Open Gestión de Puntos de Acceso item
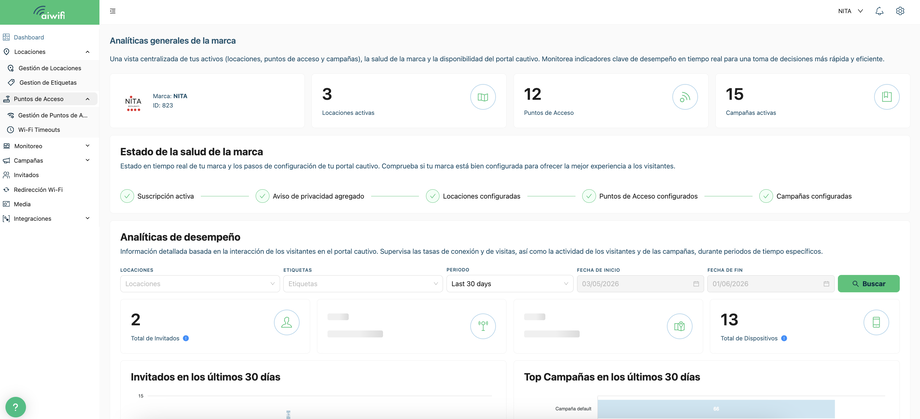This screenshot has height=419, width=920. coord(53,115)
